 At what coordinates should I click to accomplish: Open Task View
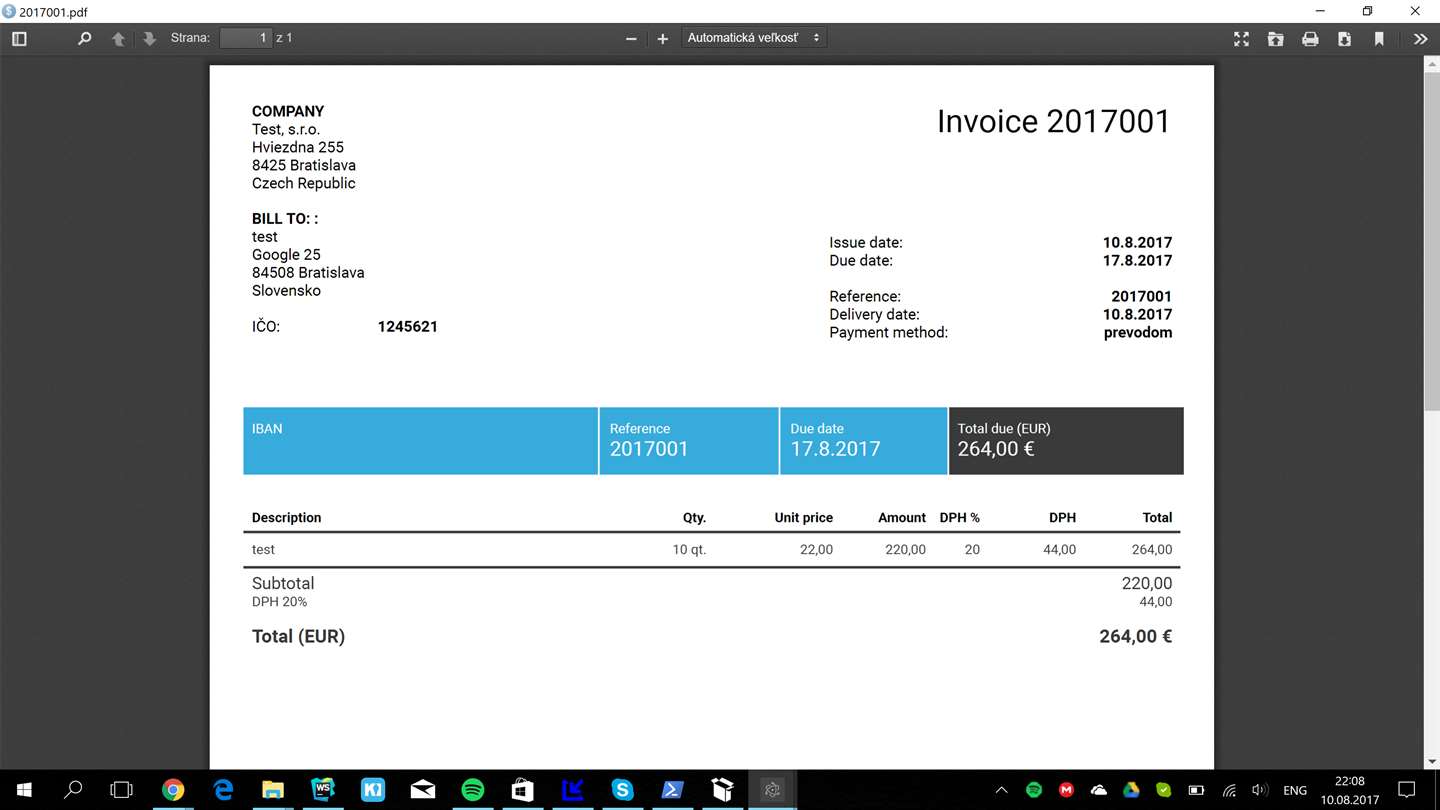[x=121, y=790]
